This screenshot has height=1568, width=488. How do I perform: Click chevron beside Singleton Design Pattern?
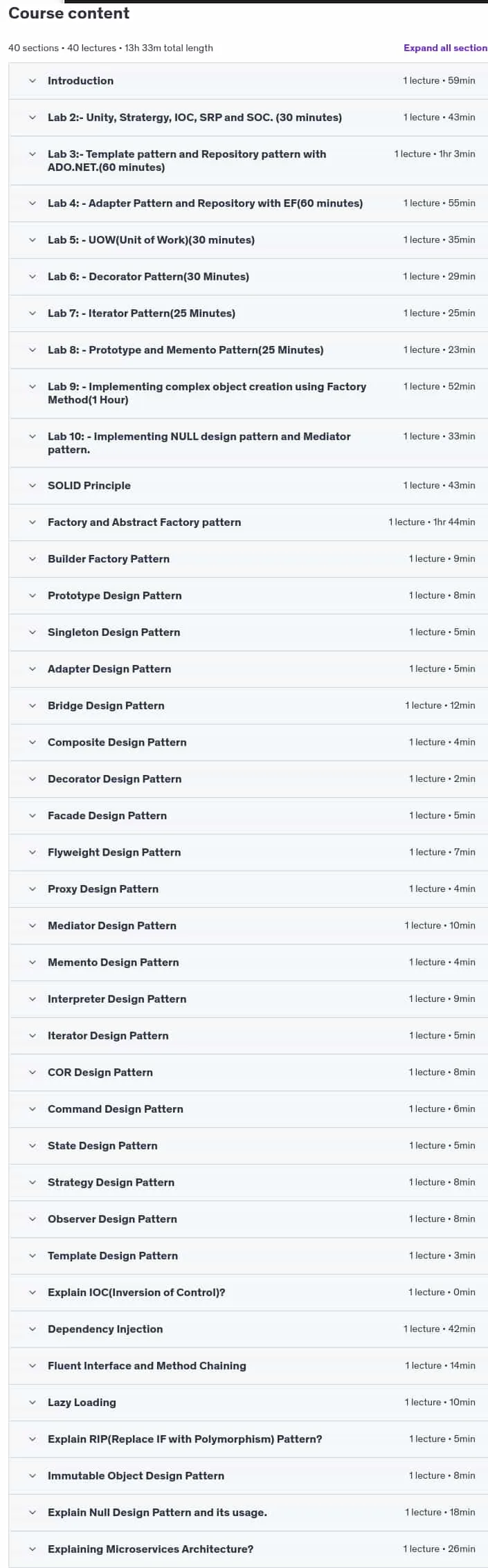33,632
